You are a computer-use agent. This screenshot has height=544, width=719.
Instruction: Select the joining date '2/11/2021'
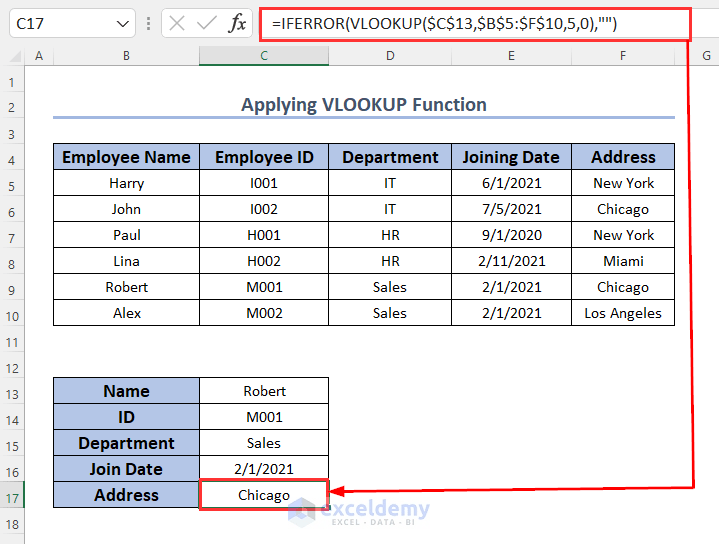coord(511,261)
